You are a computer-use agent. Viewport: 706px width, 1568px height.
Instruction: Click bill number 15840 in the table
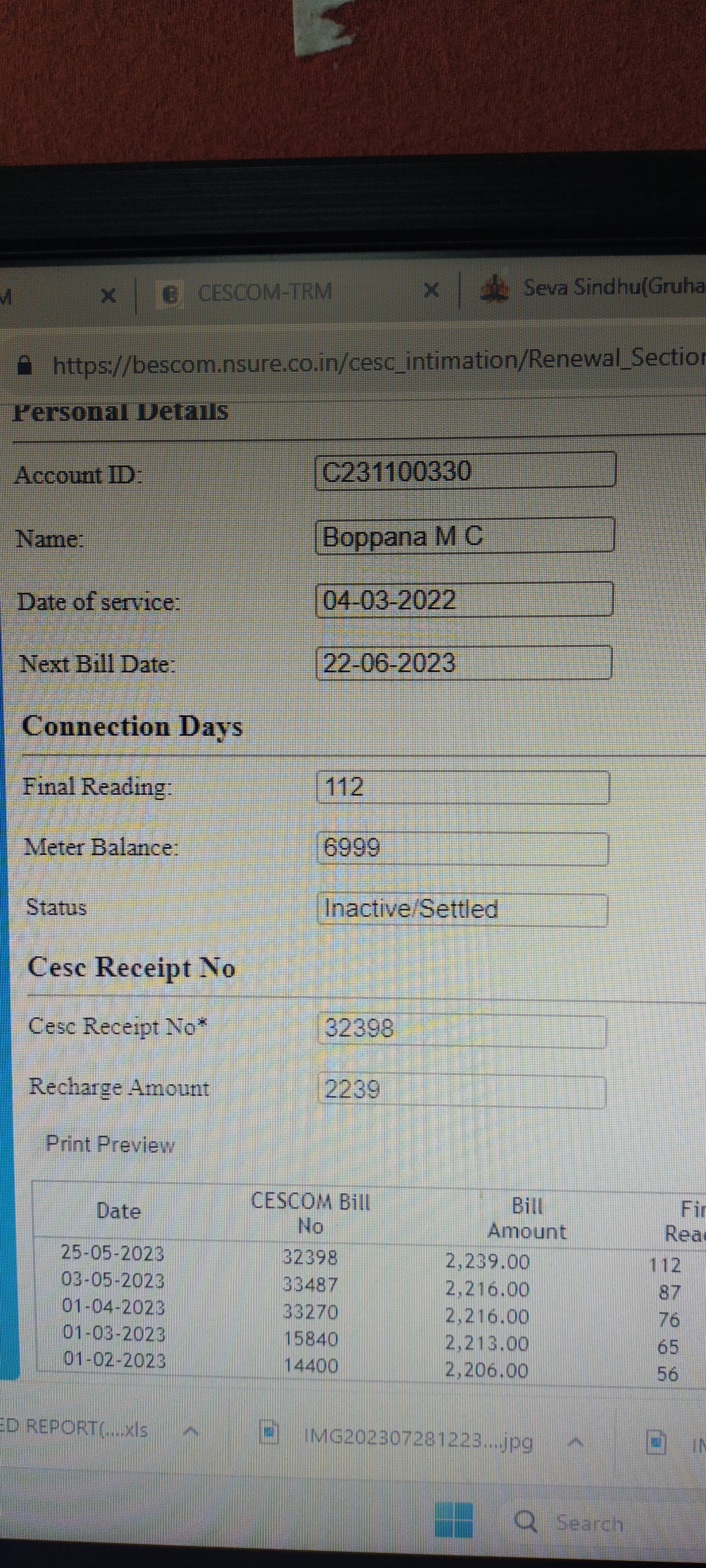coord(311,1339)
